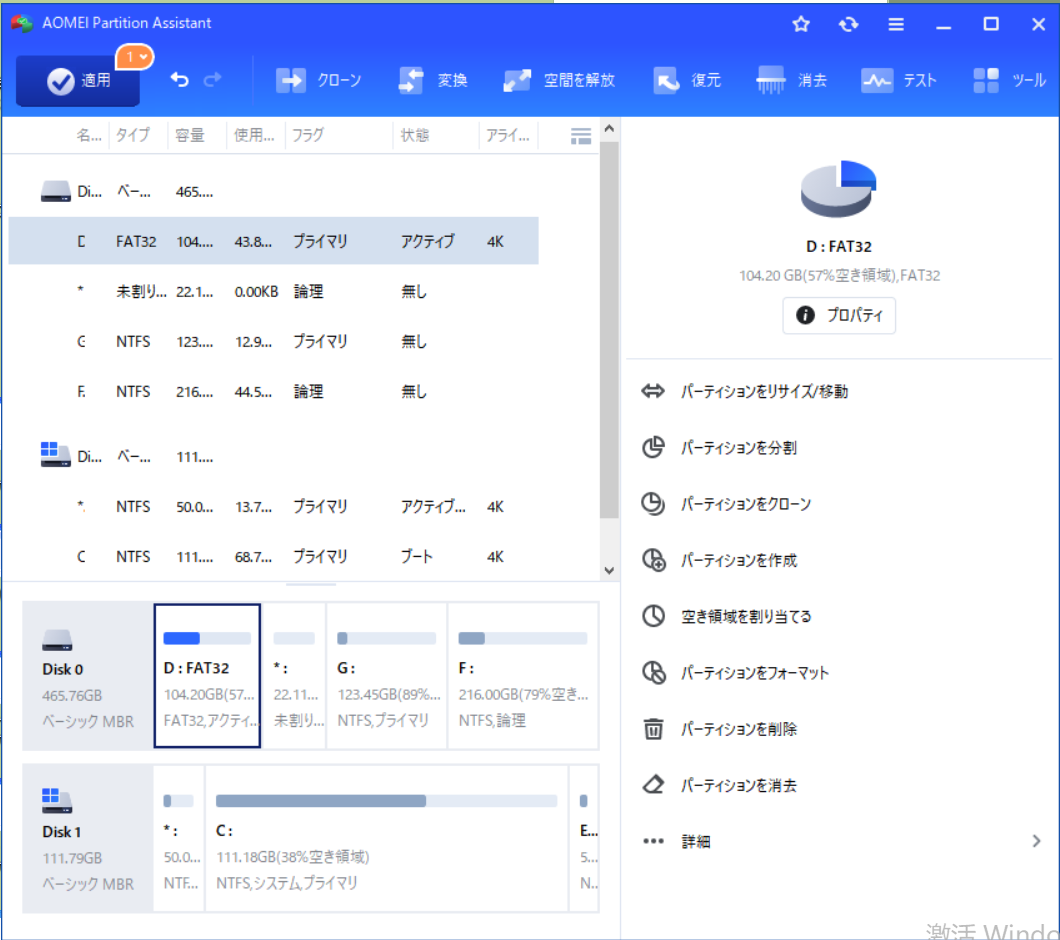This screenshot has height=940, width=1060.
Task: Click the プロパティ properties button
Action: 839,315
